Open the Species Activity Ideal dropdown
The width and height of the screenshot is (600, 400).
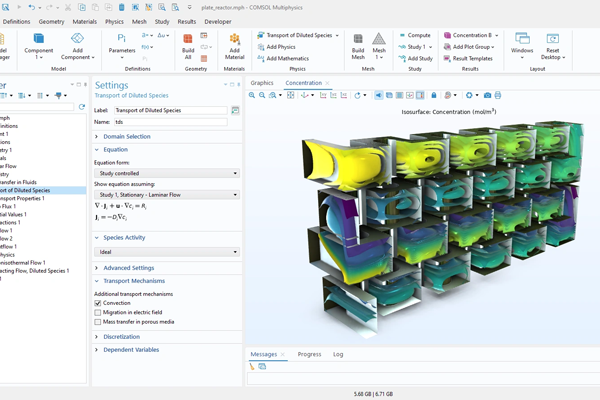pos(167,252)
